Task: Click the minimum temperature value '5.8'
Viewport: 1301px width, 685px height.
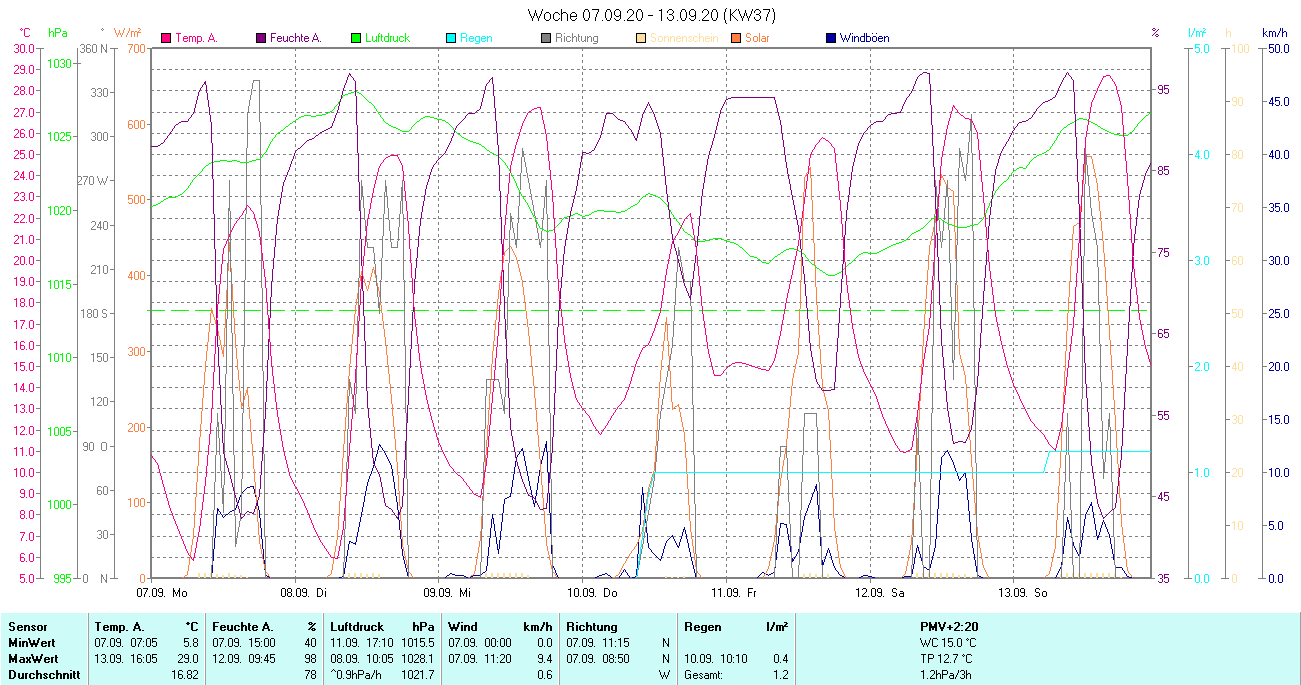Action: click(191, 642)
